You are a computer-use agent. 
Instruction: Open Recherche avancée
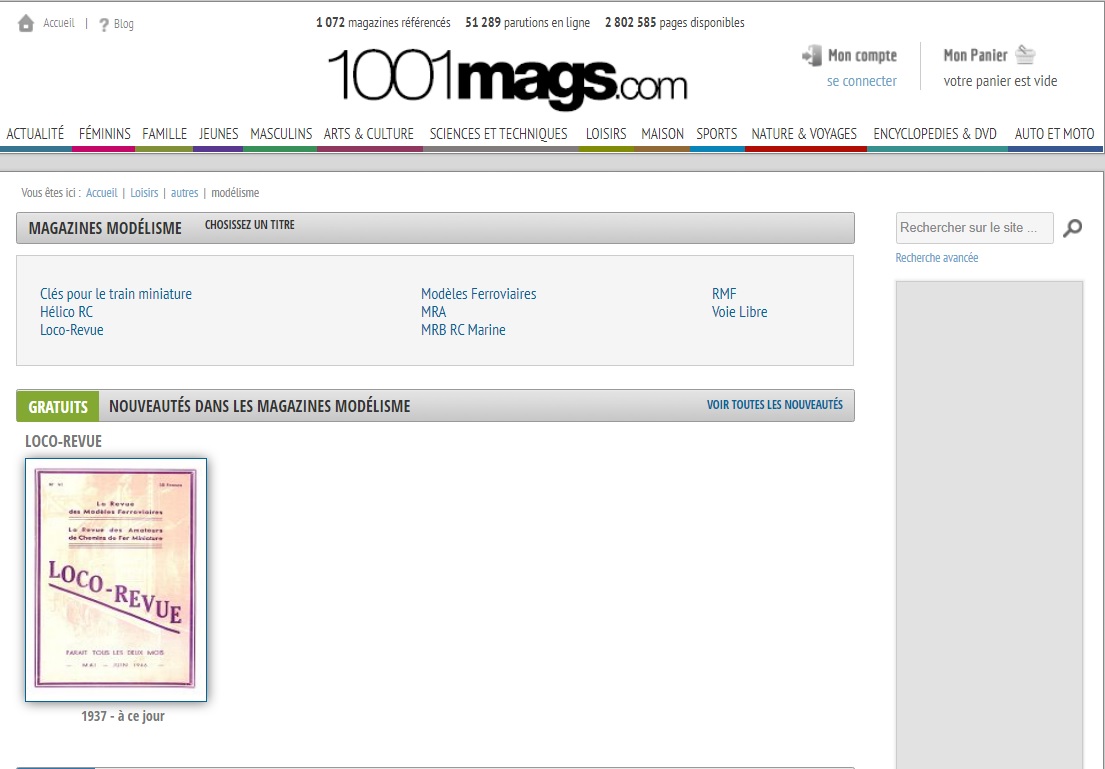tap(937, 258)
